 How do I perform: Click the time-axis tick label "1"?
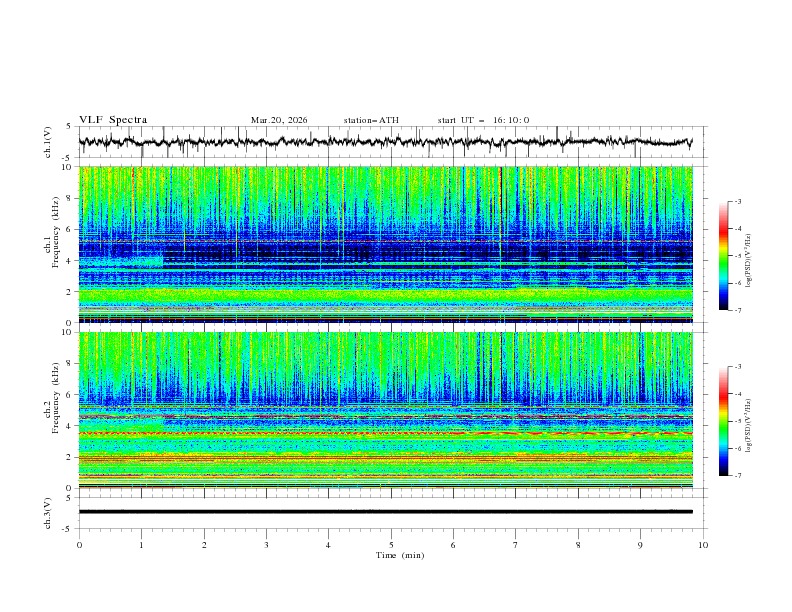[x=141, y=545]
